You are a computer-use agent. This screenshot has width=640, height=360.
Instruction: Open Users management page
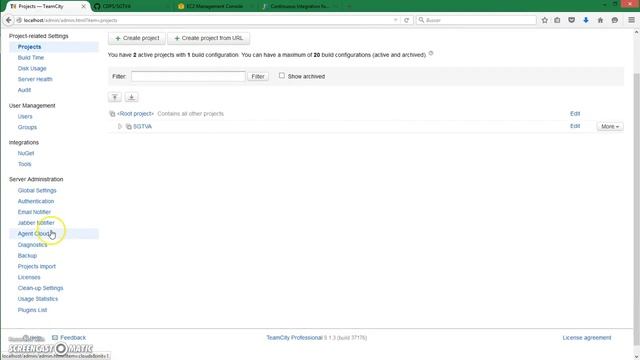coord(25,116)
